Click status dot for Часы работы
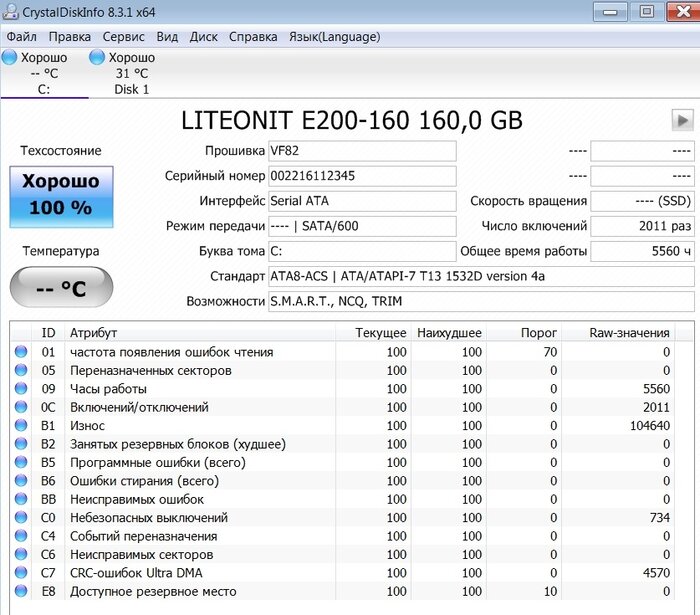 (x=21, y=388)
